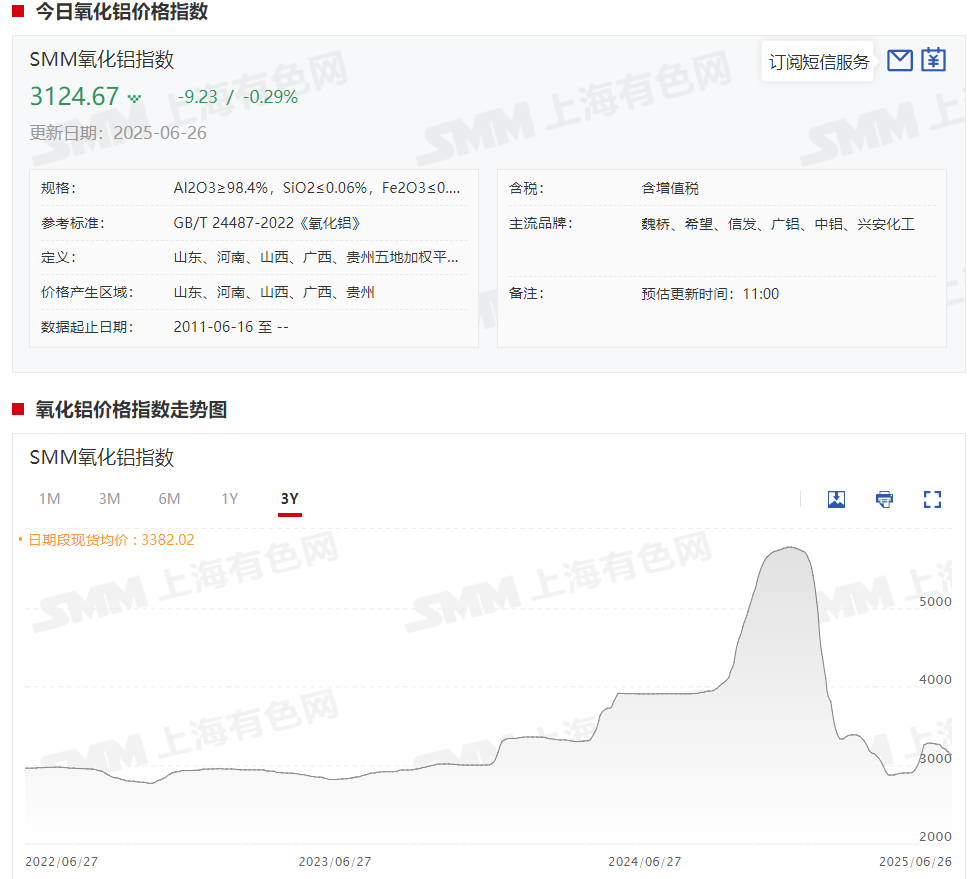Switch the chart to 3M range
This screenshot has width=975, height=879.
pyautogui.click(x=109, y=499)
